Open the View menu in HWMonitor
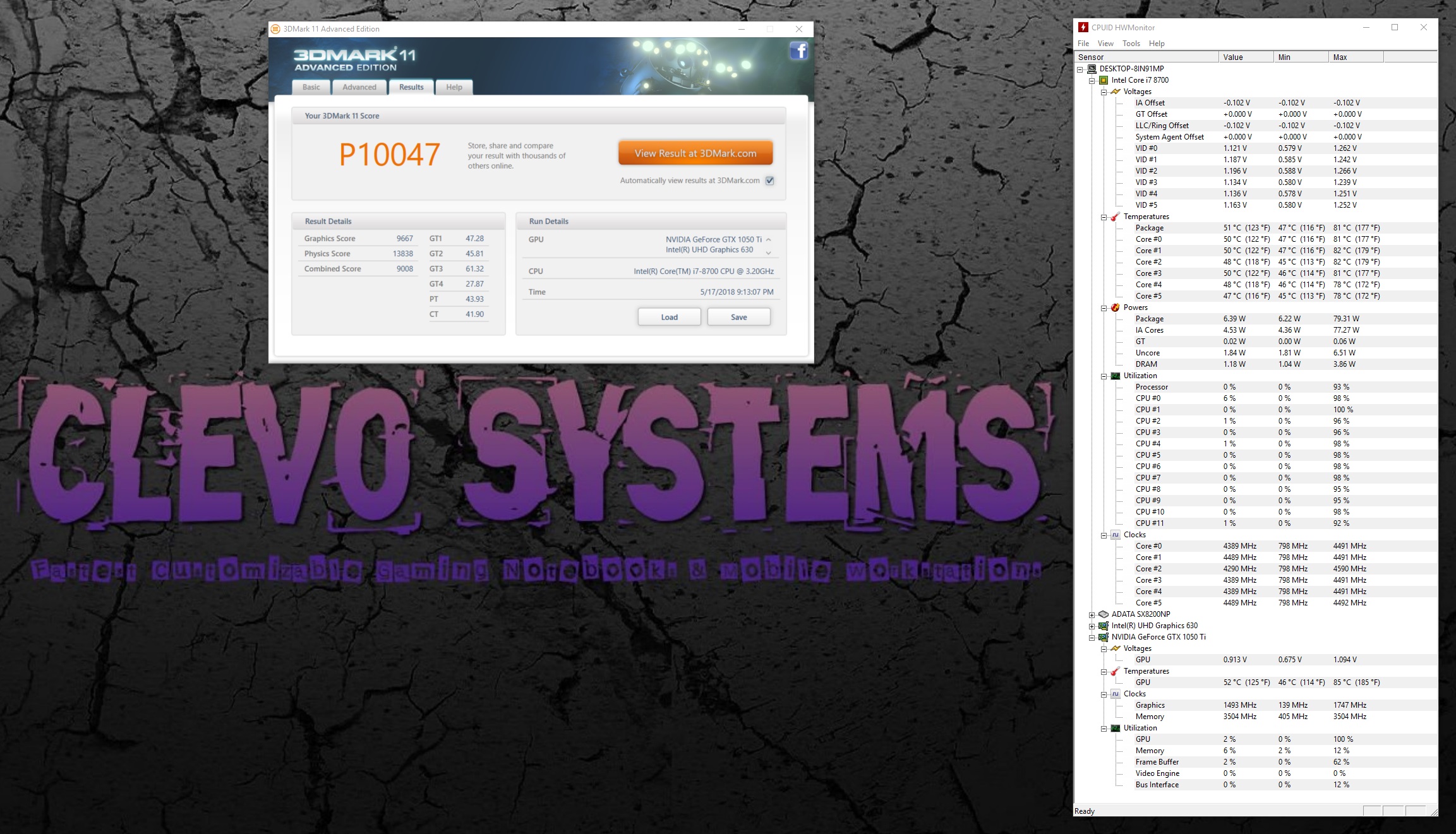 point(1105,44)
